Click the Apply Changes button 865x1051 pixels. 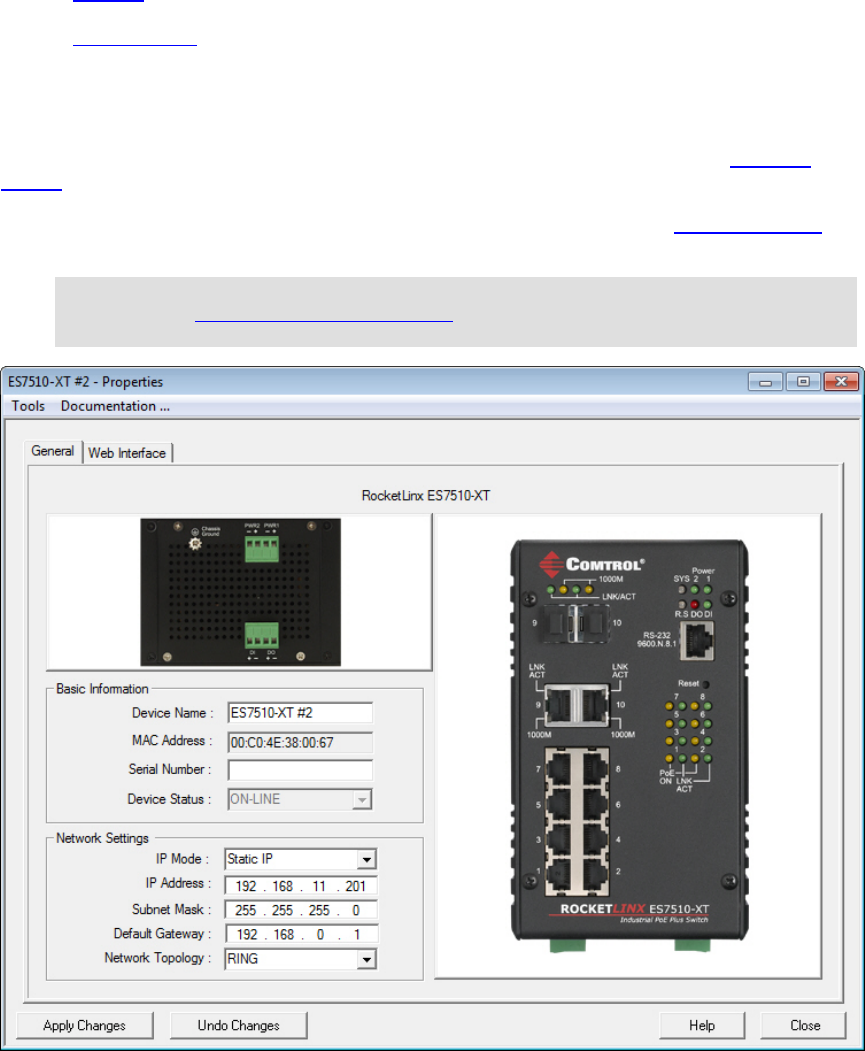[x=84, y=1026]
